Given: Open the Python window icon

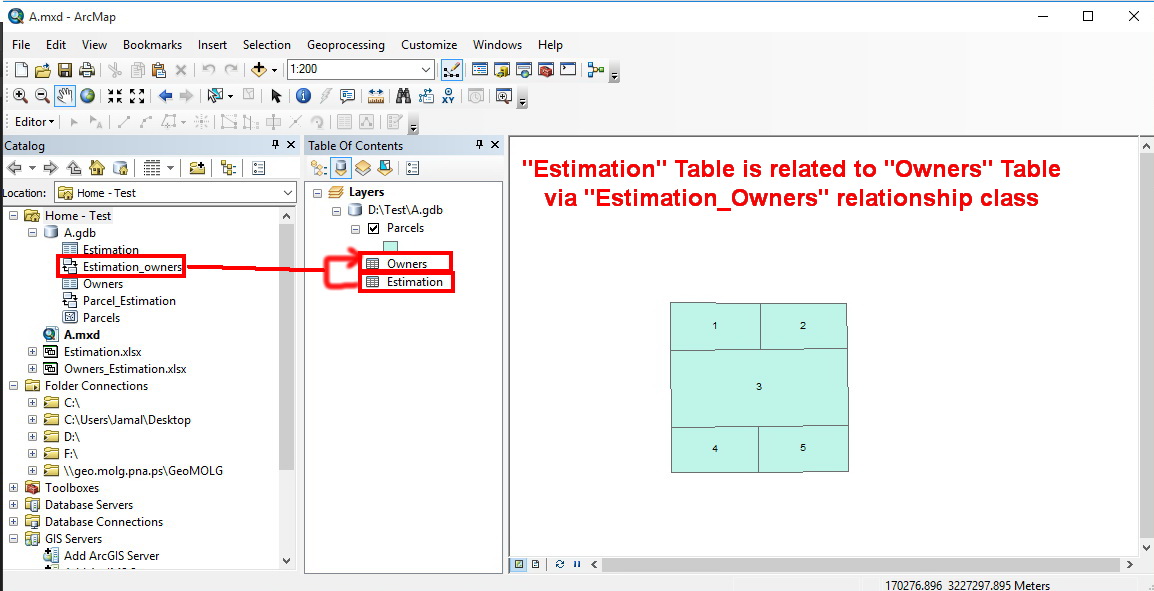Looking at the screenshot, I should coord(567,70).
